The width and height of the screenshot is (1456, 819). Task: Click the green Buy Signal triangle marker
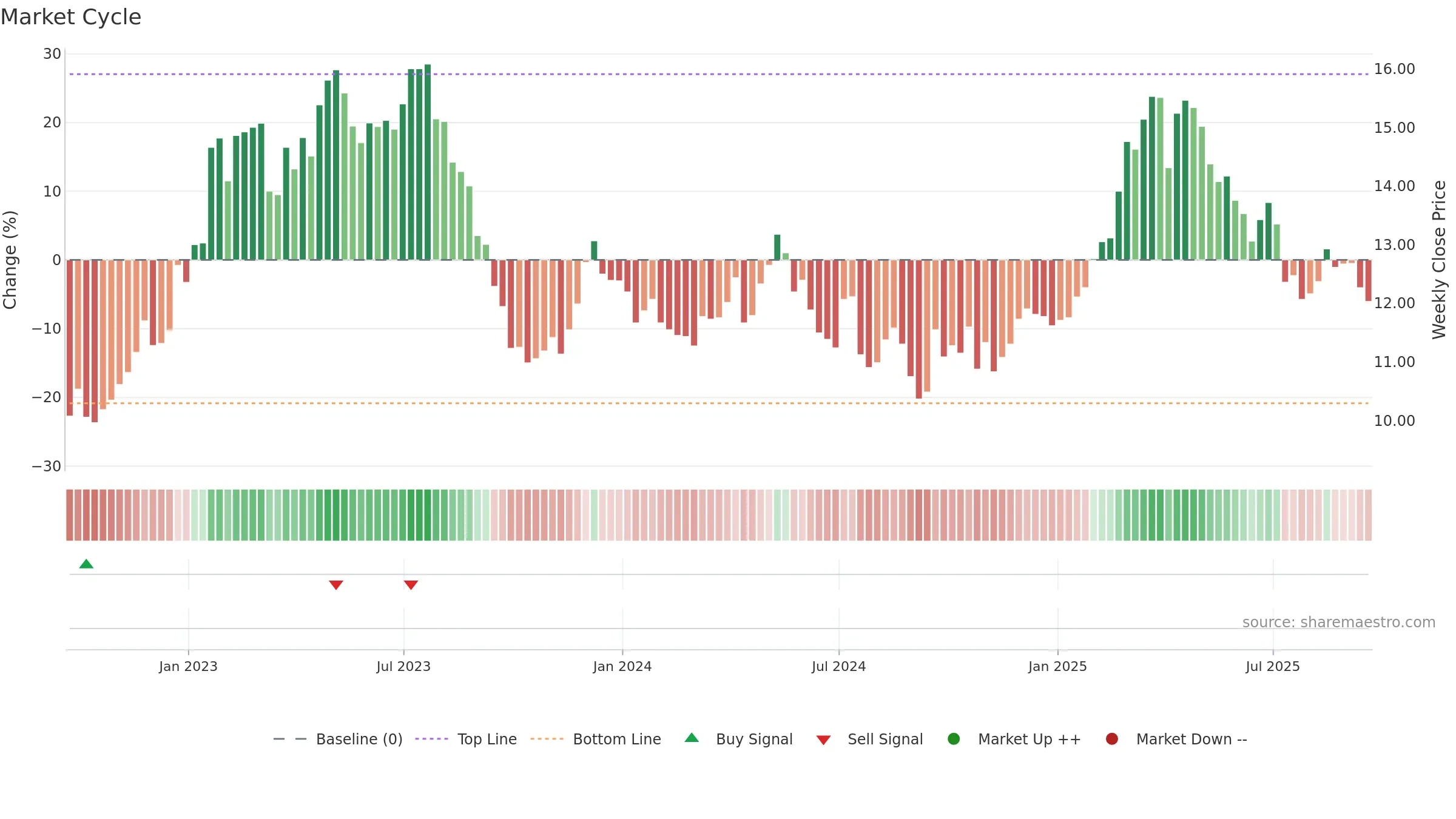[86, 564]
